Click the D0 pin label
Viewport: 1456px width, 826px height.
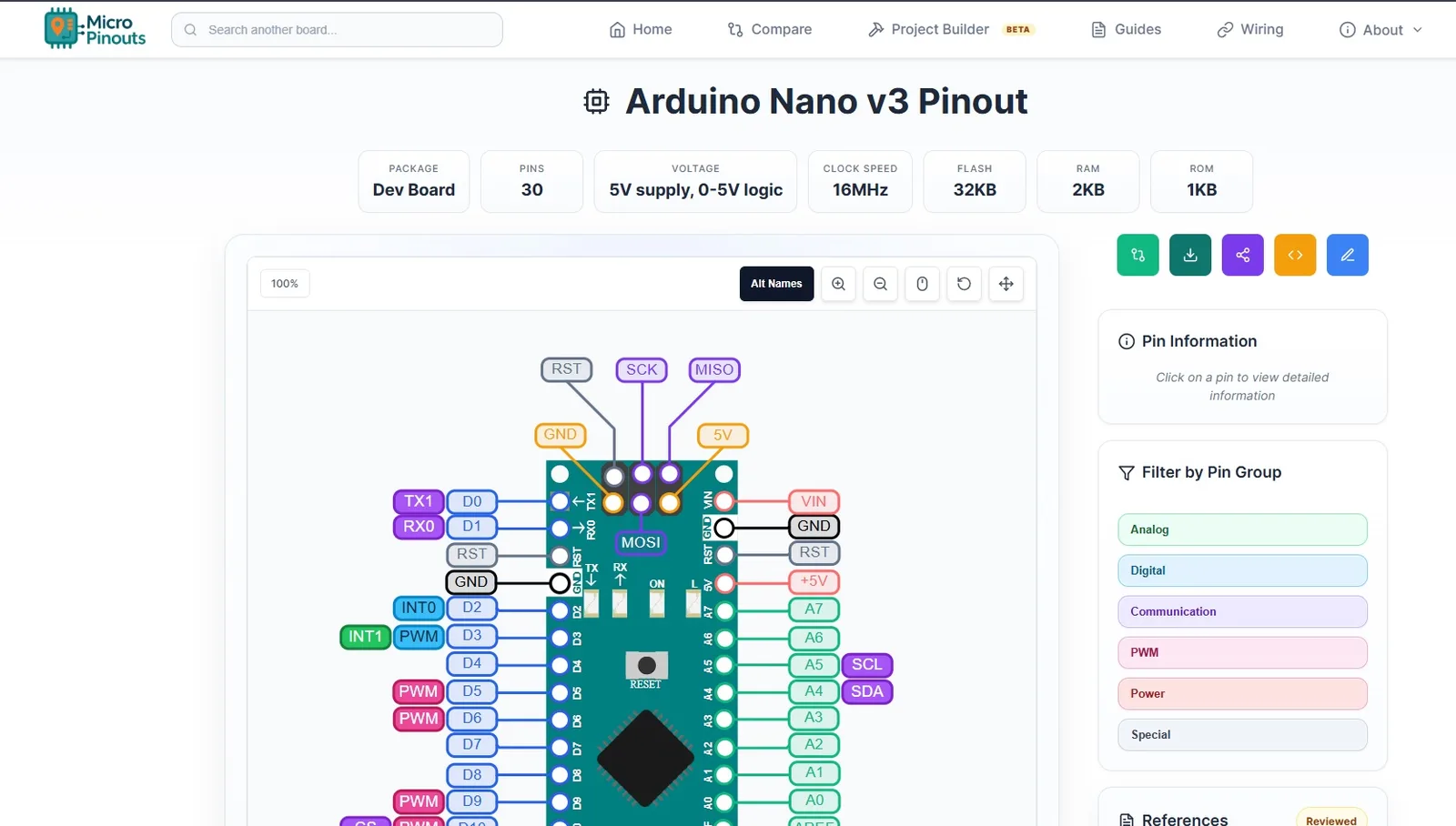click(472, 501)
